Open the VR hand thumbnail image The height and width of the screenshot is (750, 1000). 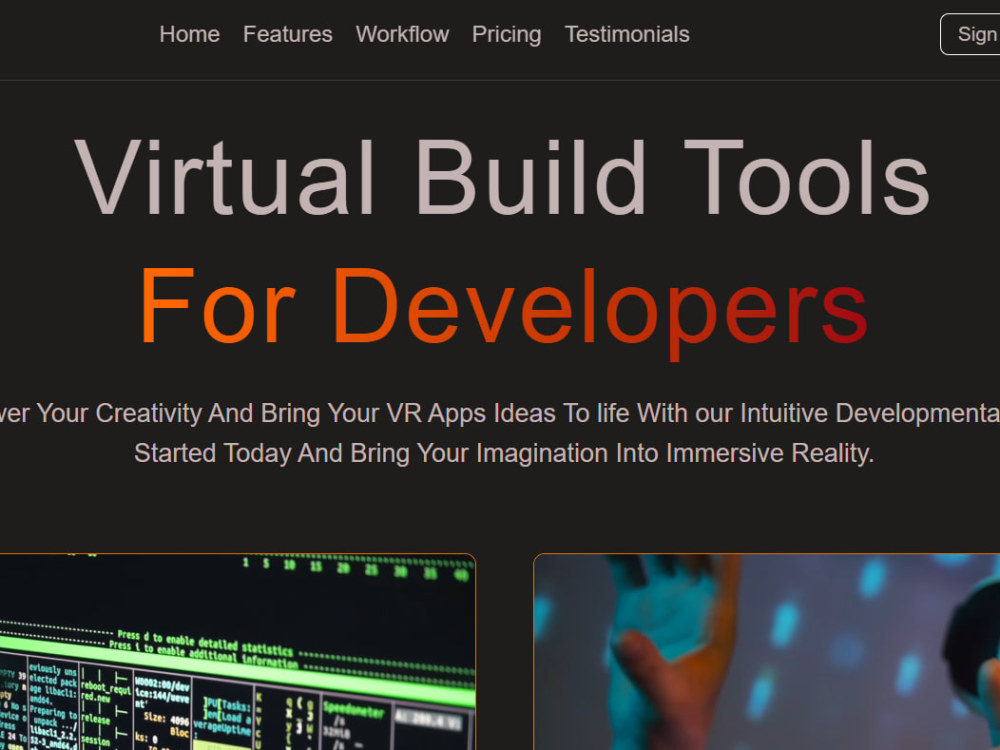[767, 652]
